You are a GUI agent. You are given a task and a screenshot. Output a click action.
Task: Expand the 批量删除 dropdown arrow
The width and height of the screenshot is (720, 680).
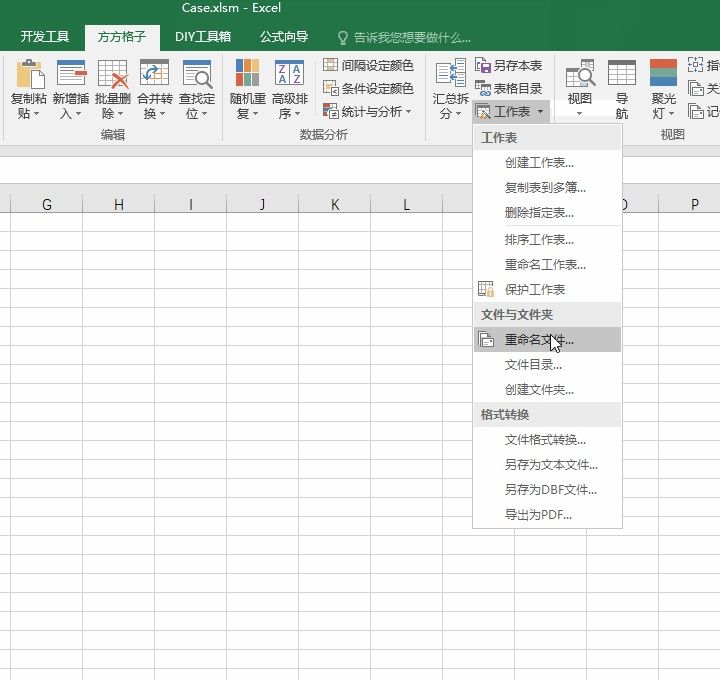[x=120, y=113]
